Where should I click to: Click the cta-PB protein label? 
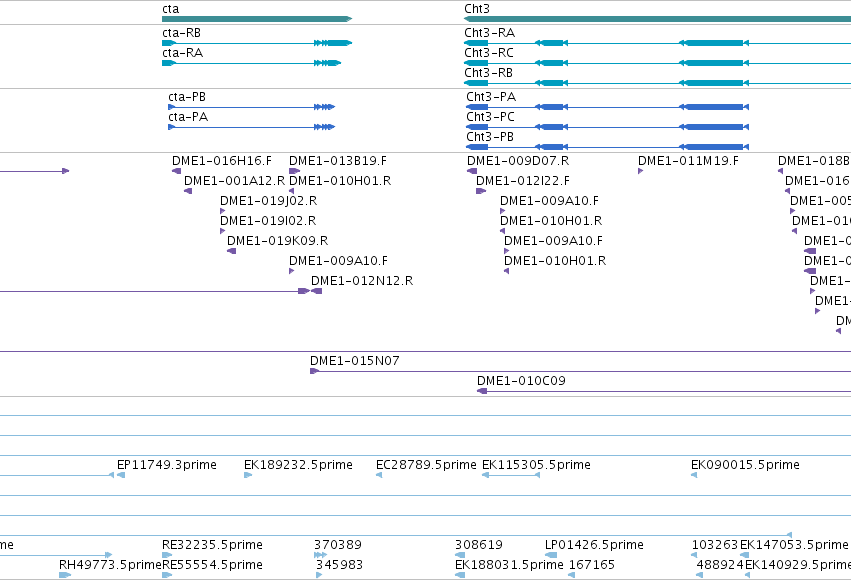click(187, 97)
